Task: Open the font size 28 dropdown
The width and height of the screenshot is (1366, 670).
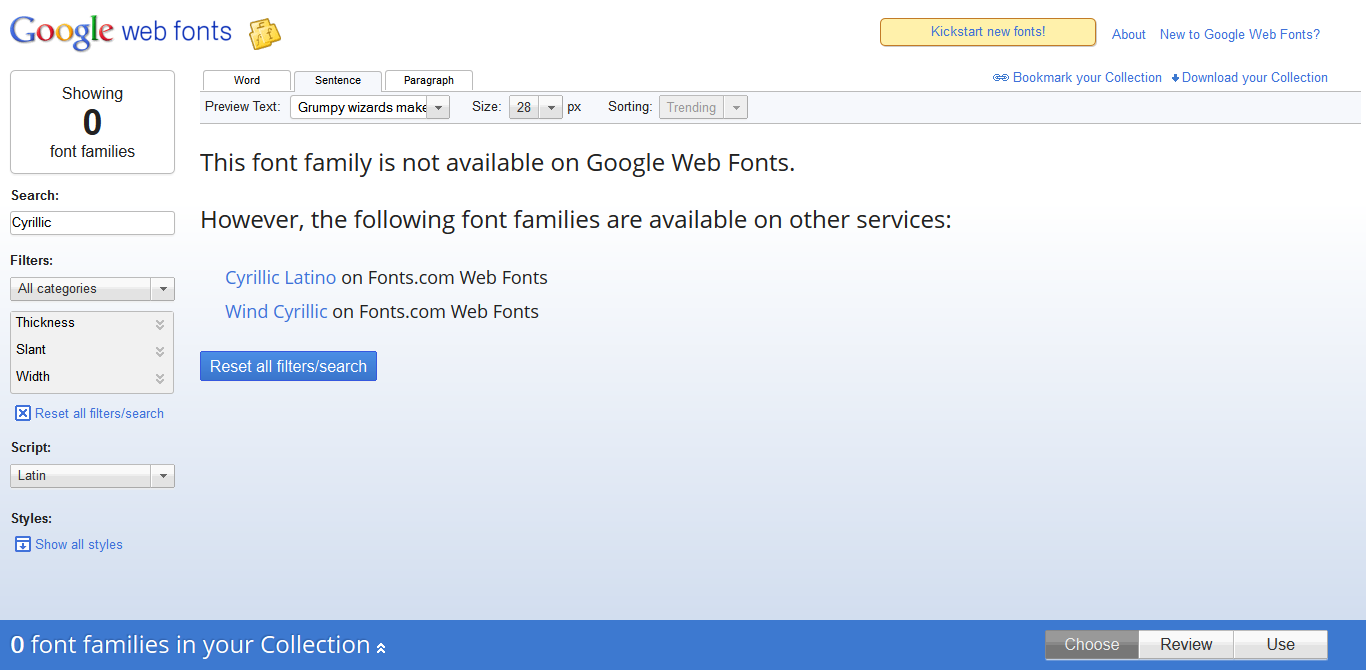Action: [x=551, y=108]
